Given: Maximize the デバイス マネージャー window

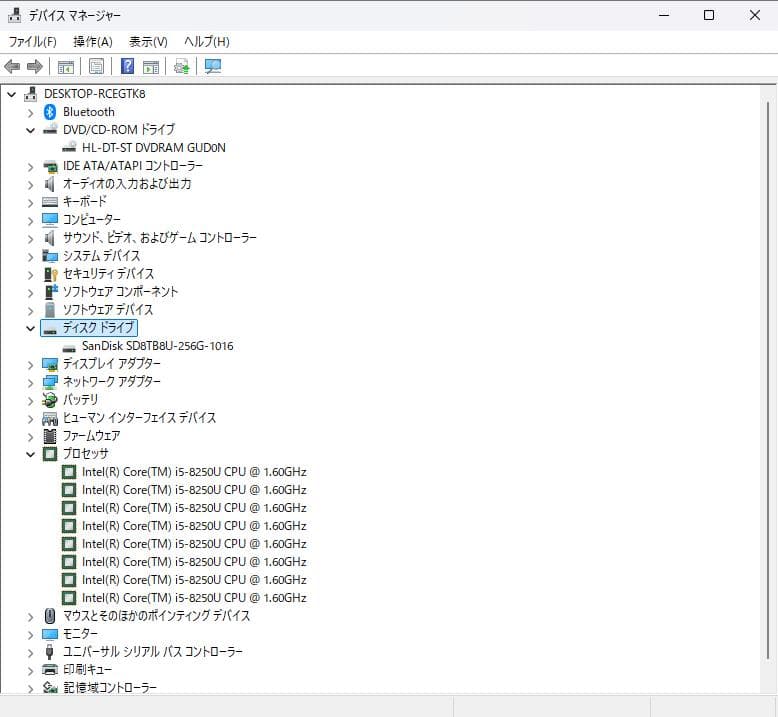Looking at the screenshot, I should pyautogui.click(x=709, y=15).
